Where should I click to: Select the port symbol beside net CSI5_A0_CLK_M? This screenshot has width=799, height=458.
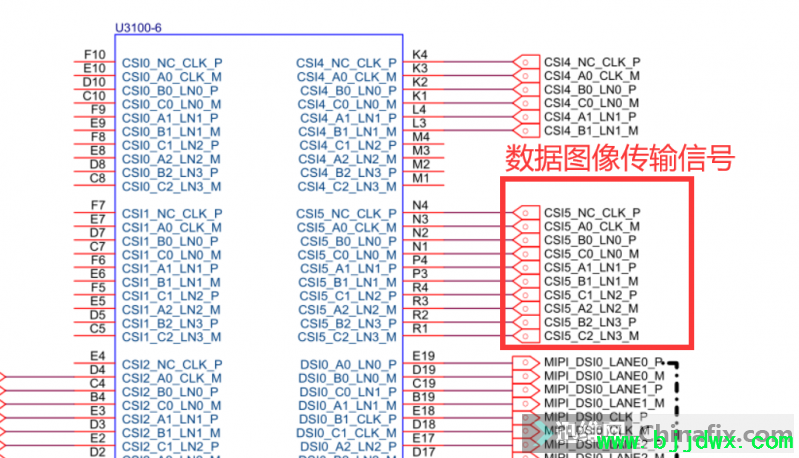pyautogui.click(x=526, y=227)
